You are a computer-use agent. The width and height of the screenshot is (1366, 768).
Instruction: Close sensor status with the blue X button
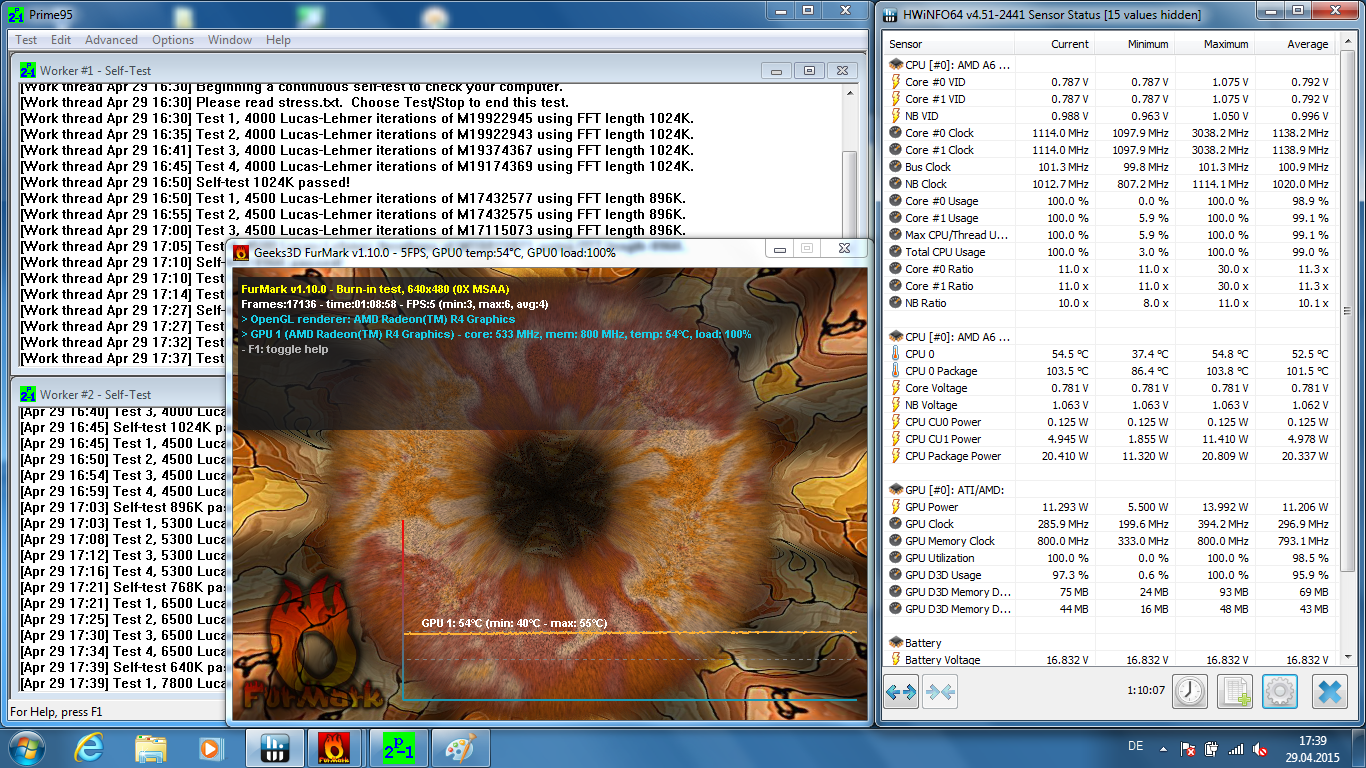coord(1329,691)
